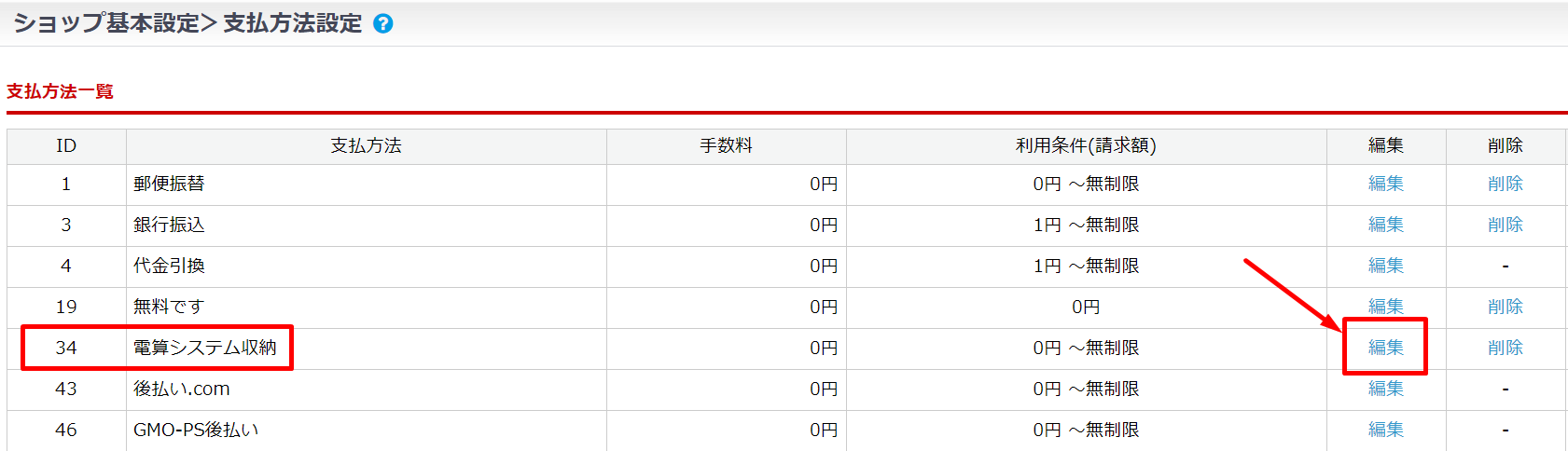Open edit for 後払い.com row

pyautogui.click(x=1385, y=389)
